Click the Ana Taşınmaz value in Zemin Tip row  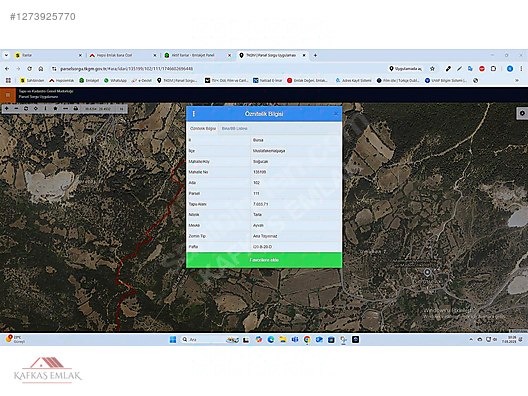point(265,236)
